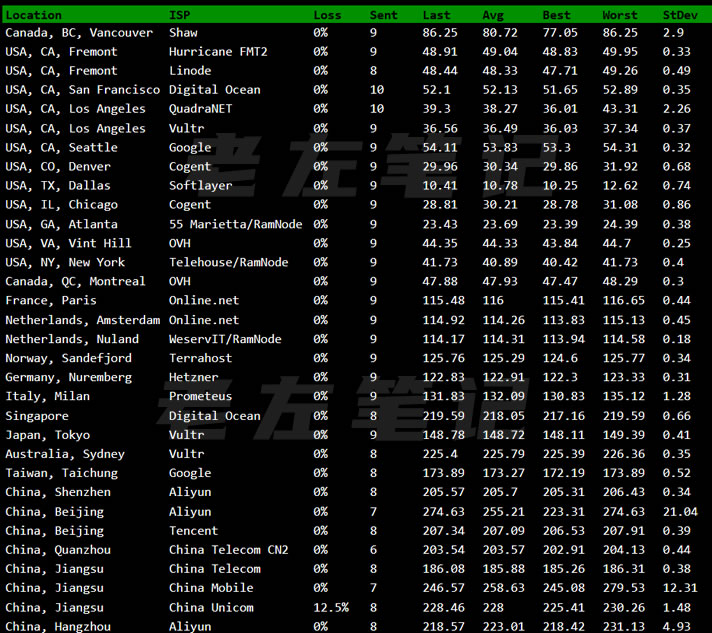Select 'Canada, QC, Montreal' location
Viewport: 712px width, 633px height.
[75, 282]
